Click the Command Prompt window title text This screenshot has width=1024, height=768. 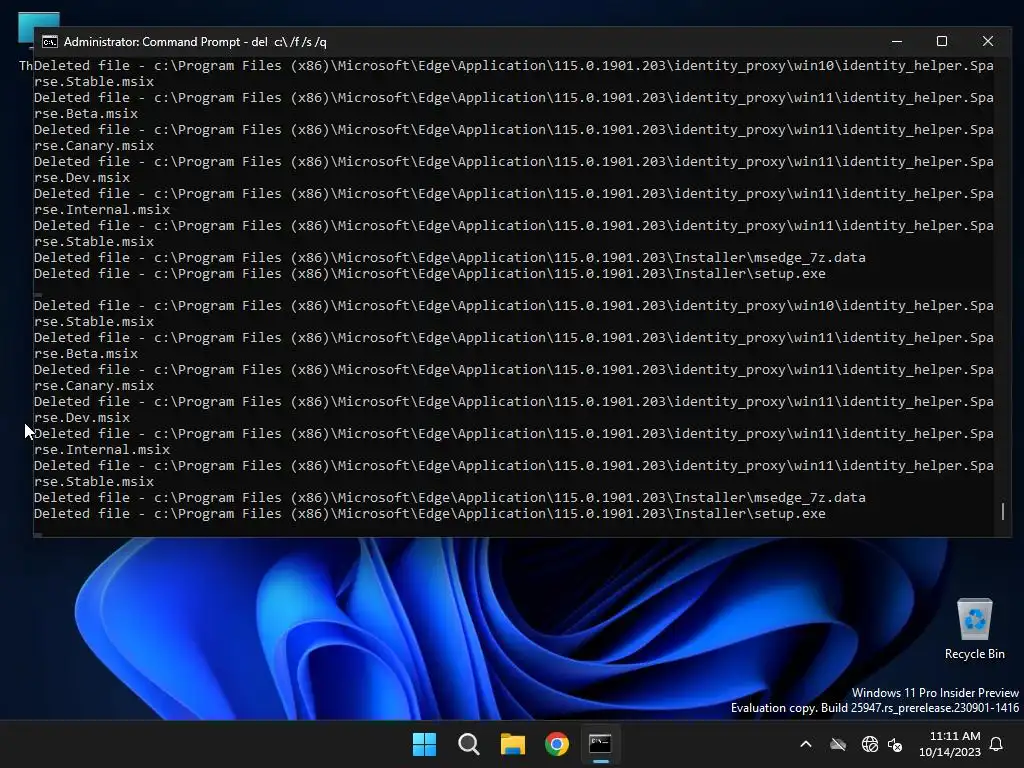pyautogui.click(x=195, y=42)
